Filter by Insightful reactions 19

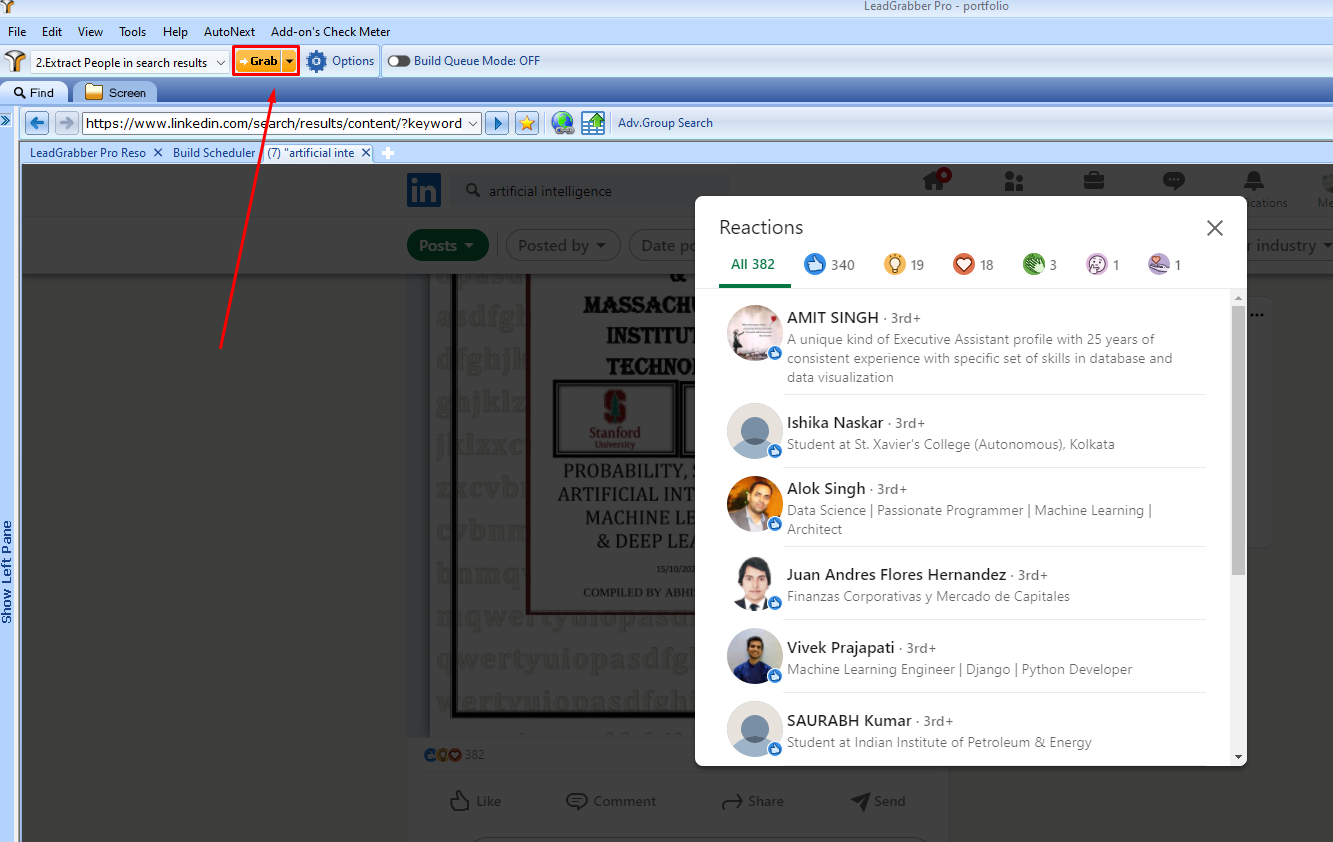[x=904, y=265]
